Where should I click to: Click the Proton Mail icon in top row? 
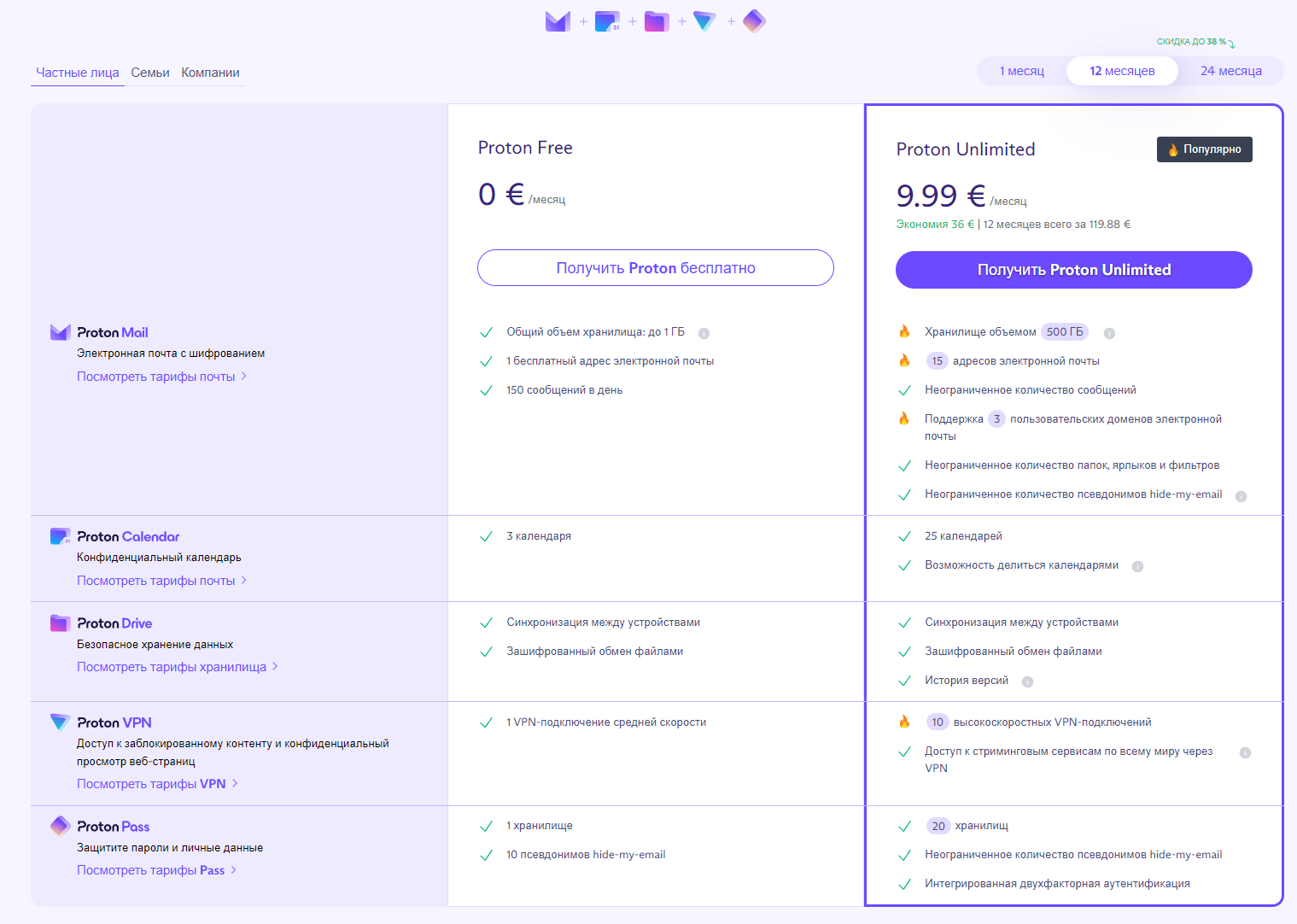click(x=558, y=21)
